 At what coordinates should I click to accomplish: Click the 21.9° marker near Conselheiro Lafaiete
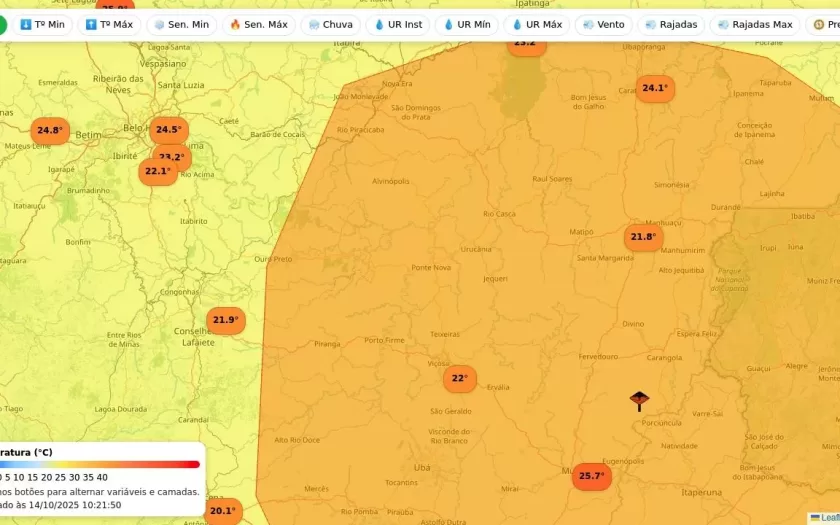coord(225,320)
